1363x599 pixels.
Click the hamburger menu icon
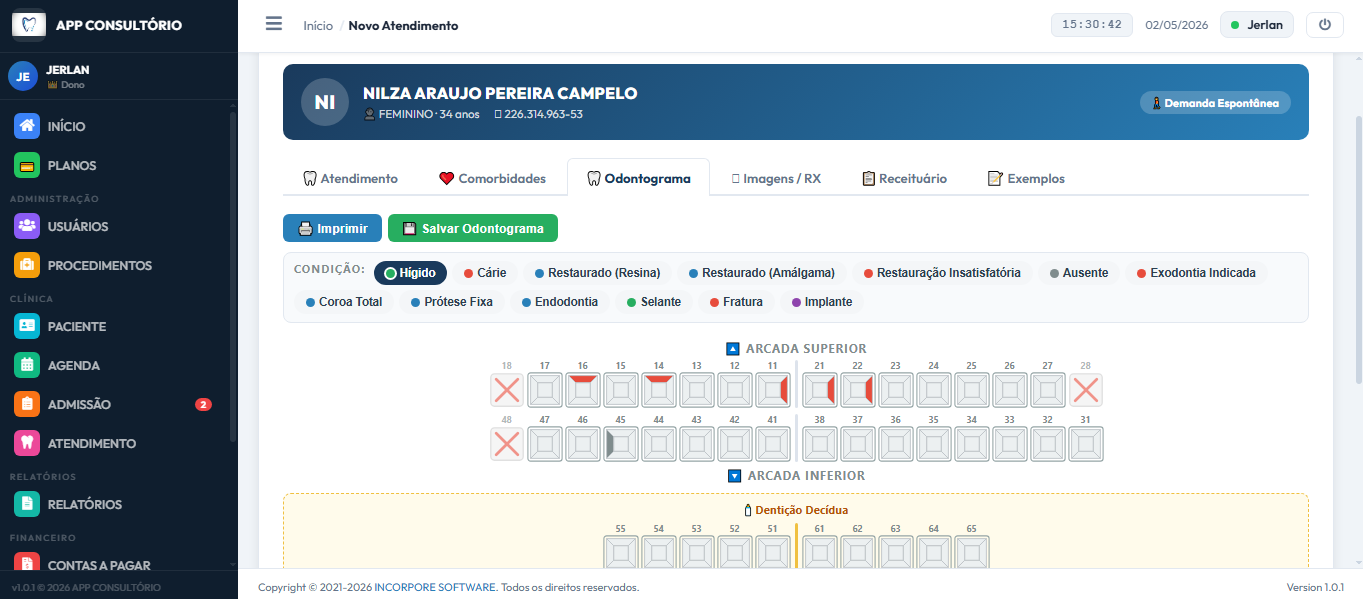tap(273, 24)
